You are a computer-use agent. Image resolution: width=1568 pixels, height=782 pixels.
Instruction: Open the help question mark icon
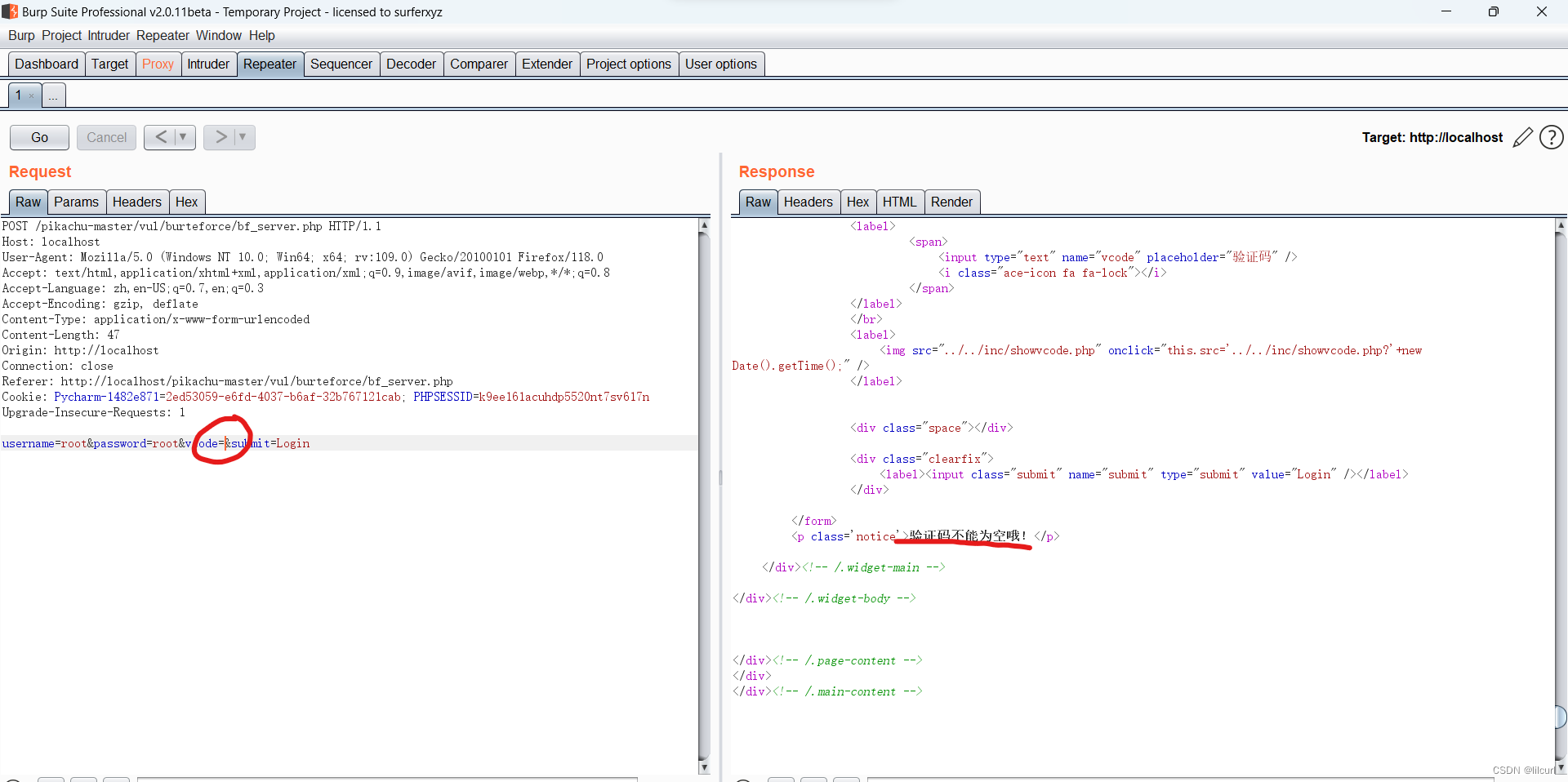(1551, 137)
